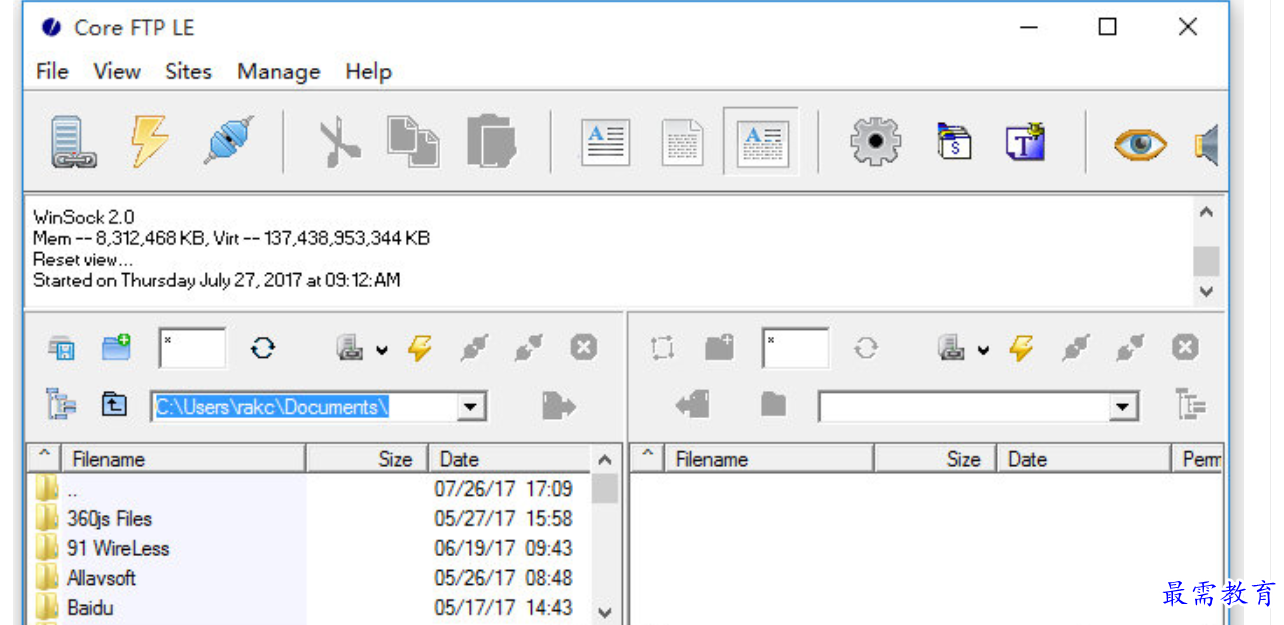Image resolution: width=1284 pixels, height=625 pixels.
Task: Click the Cut scissors toolbar icon
Action: click(339, 143)
